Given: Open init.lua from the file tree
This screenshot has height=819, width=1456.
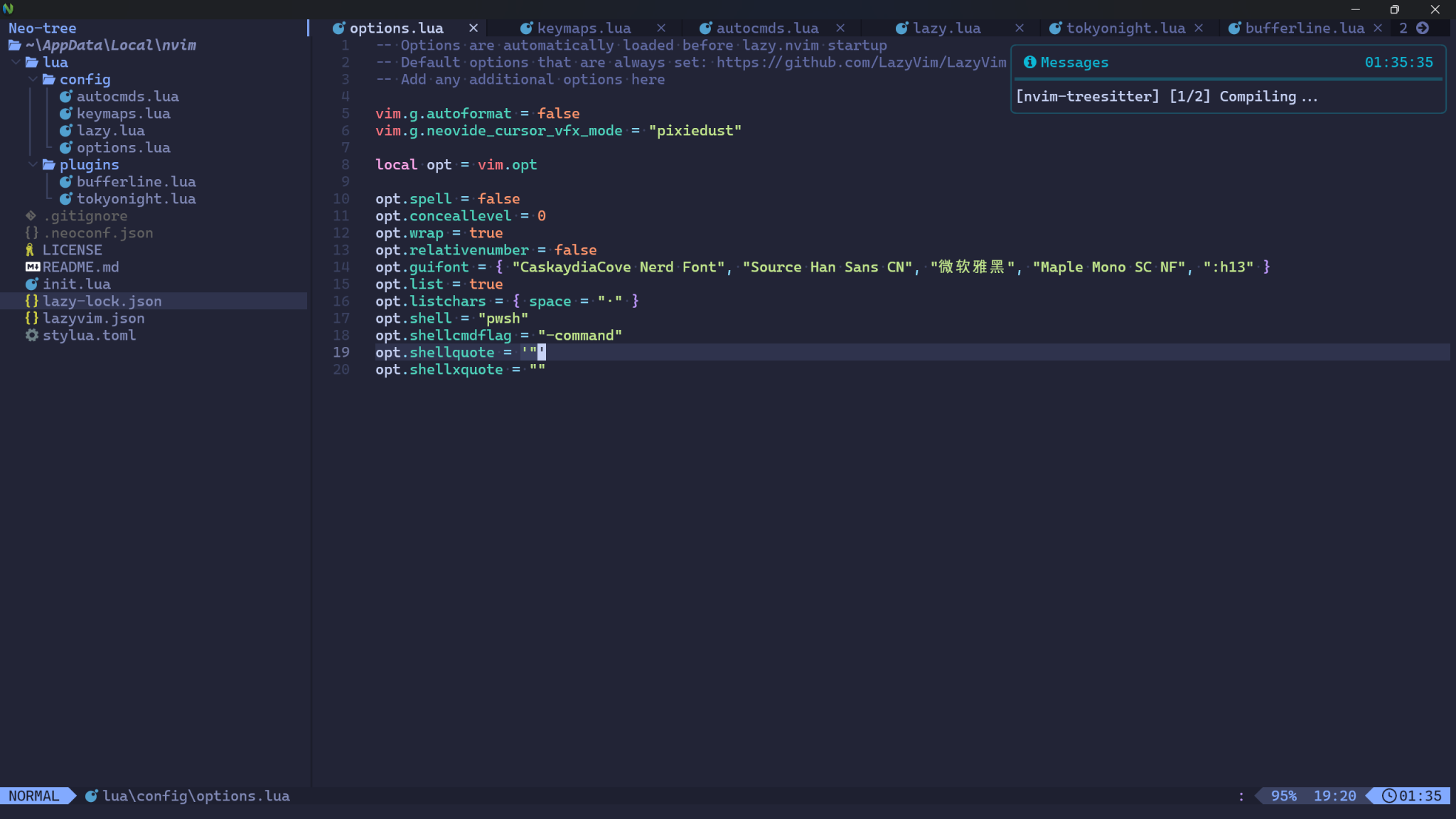Looking at the screenshot, I should tap(76, 284).
